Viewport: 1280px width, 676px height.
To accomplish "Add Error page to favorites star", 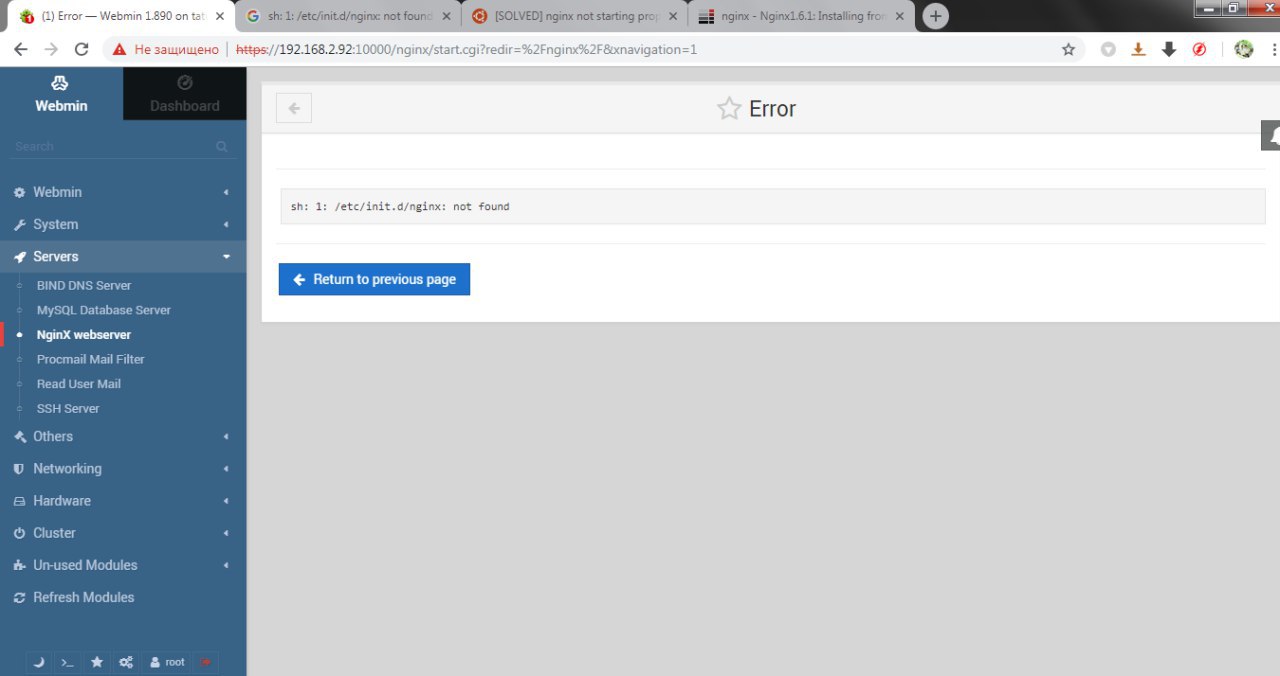I will click(x=729, y=109).
